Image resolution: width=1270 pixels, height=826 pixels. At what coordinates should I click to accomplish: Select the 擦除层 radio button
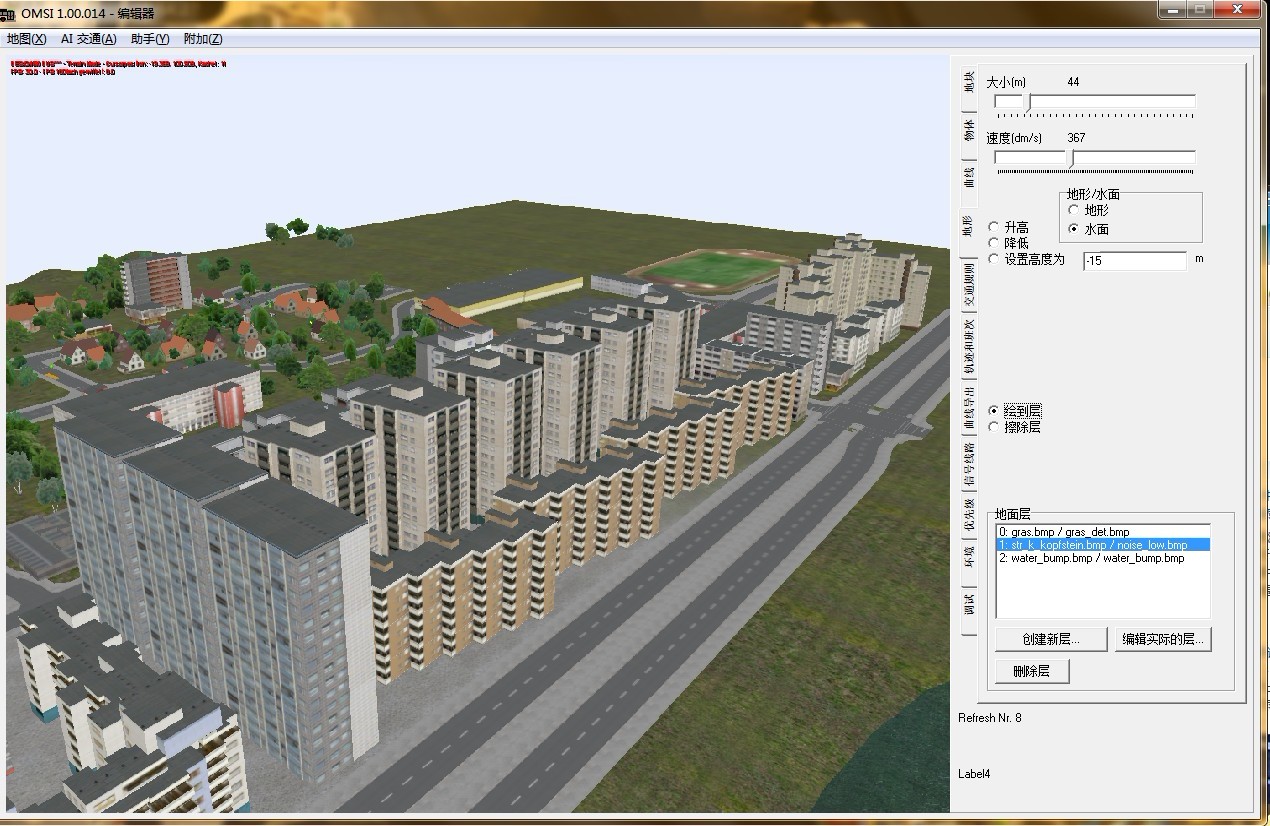pyautogui.click(x=993, y=427)
